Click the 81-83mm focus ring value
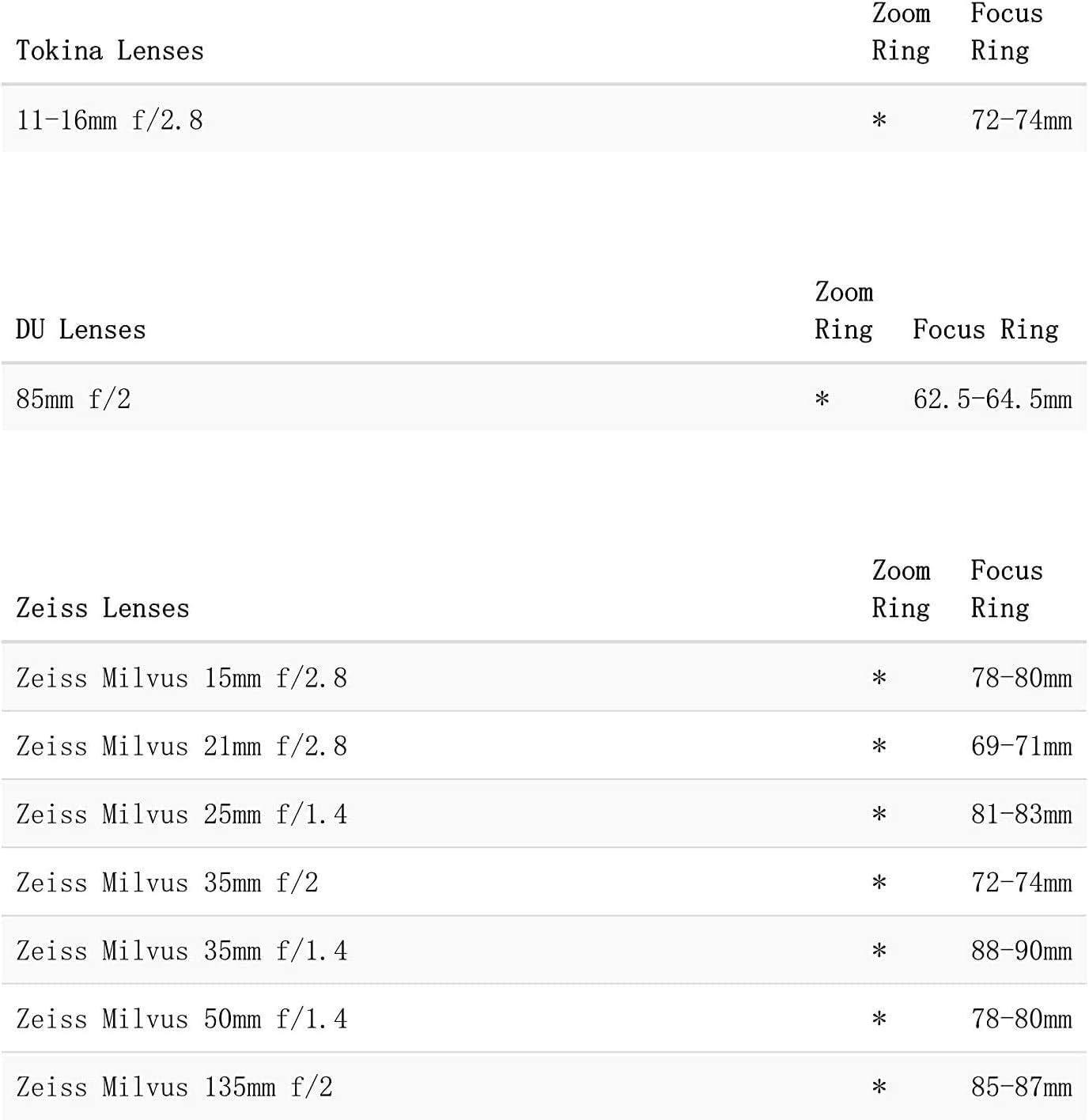 [x=1021, y=814]
